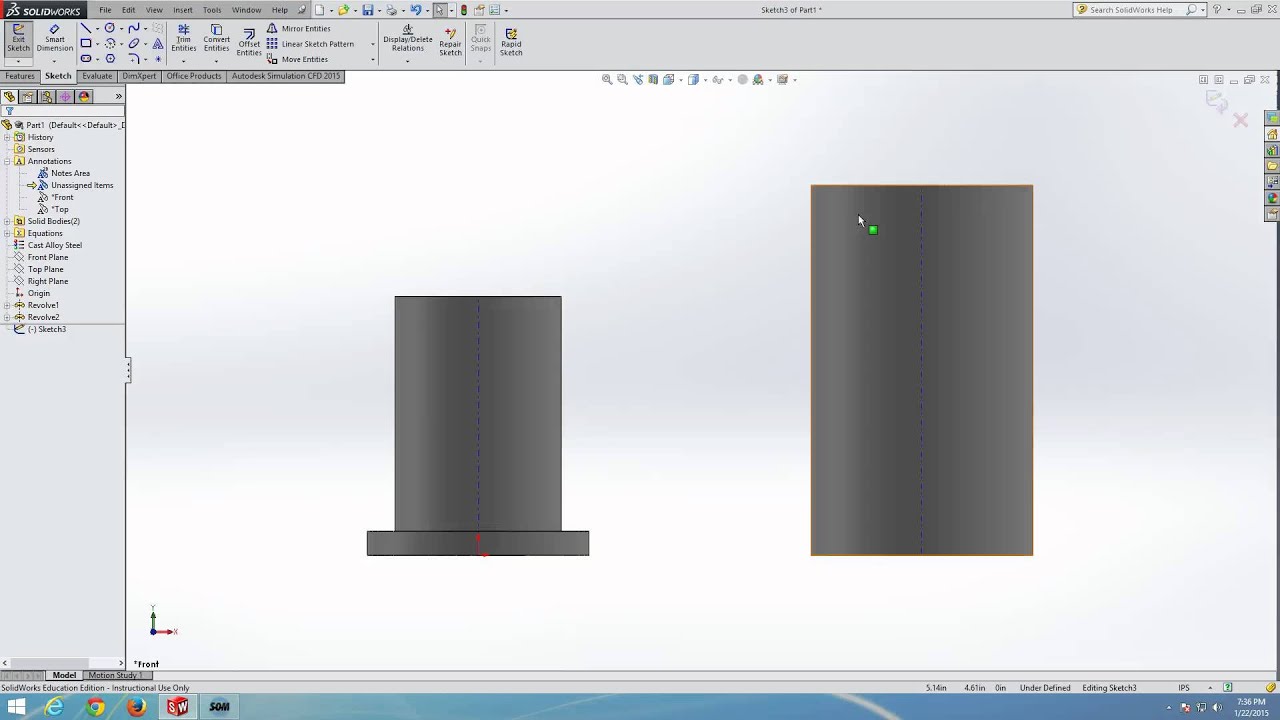Select the Line sketch tool
This screenshot has height=720, width=1280.
pos(86,28)
